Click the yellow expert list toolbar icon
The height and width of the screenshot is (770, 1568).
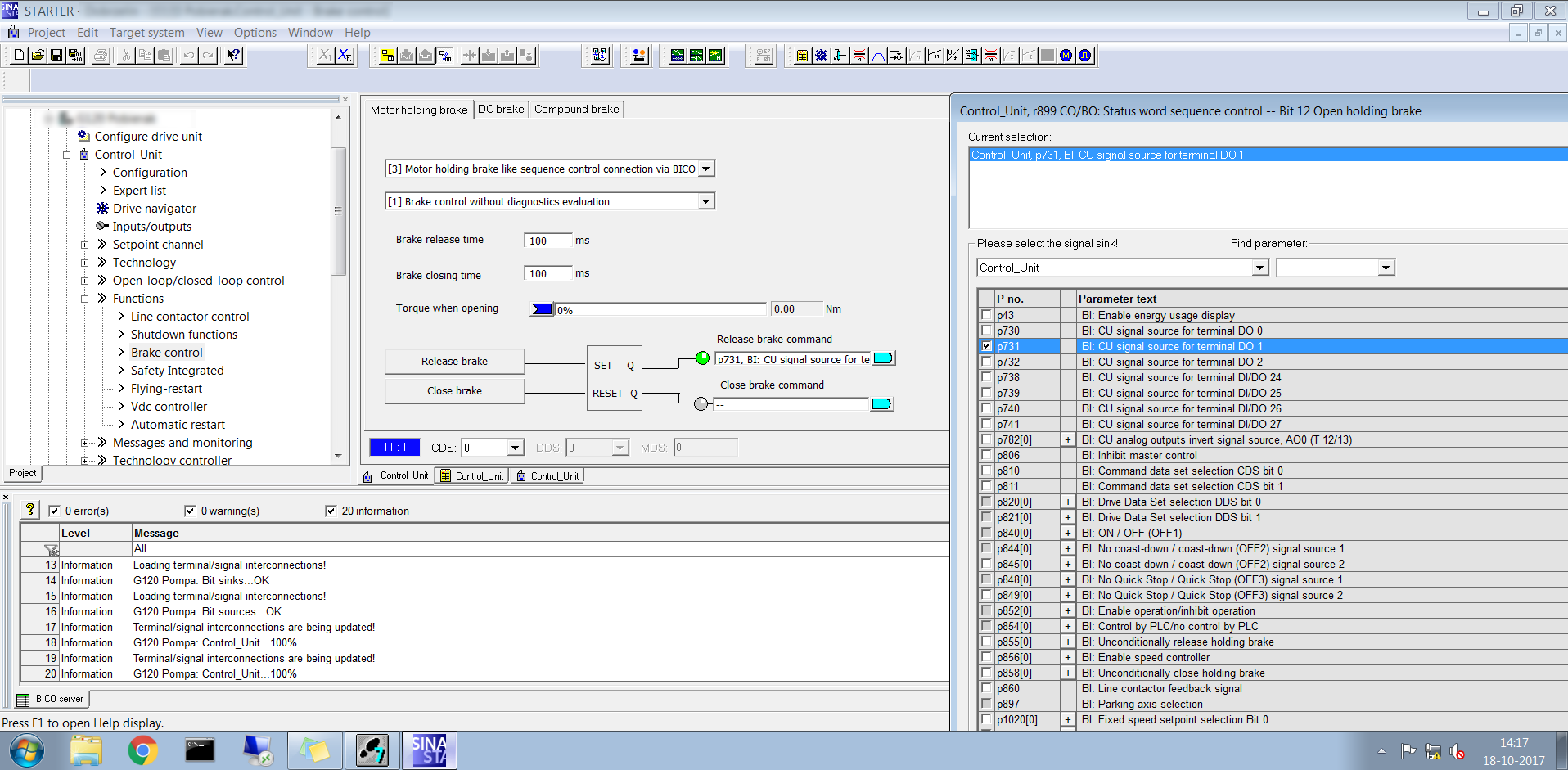tap(802, 56)
